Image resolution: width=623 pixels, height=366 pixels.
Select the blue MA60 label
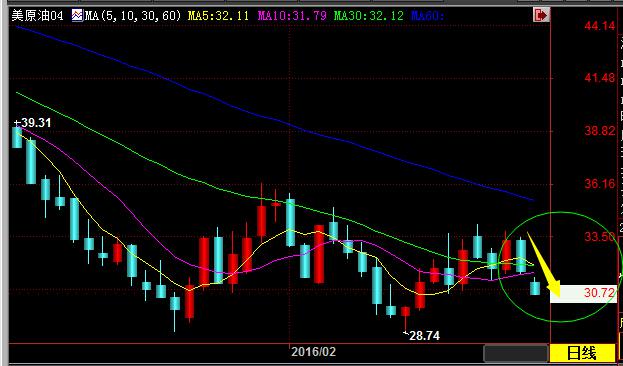pyautogui.click(x=428, y=16)
